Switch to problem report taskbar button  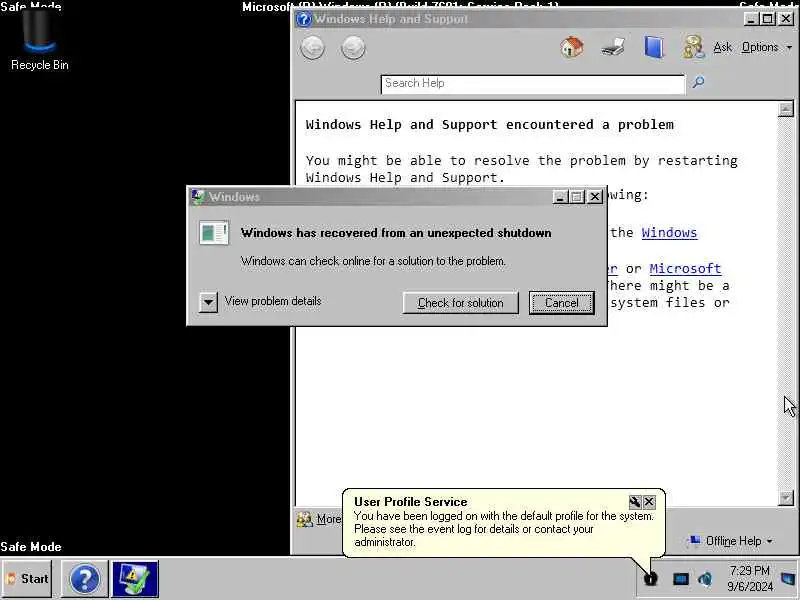[x=135, y=579]
